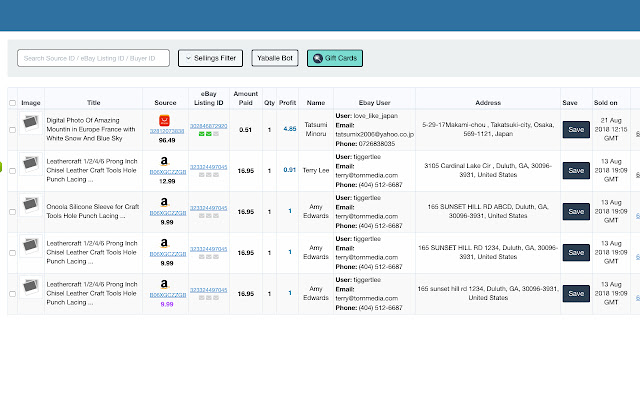Open eBay listing ID link in first row
The height and width of the screenshot is (400, 640).
[x=209, y=125]
